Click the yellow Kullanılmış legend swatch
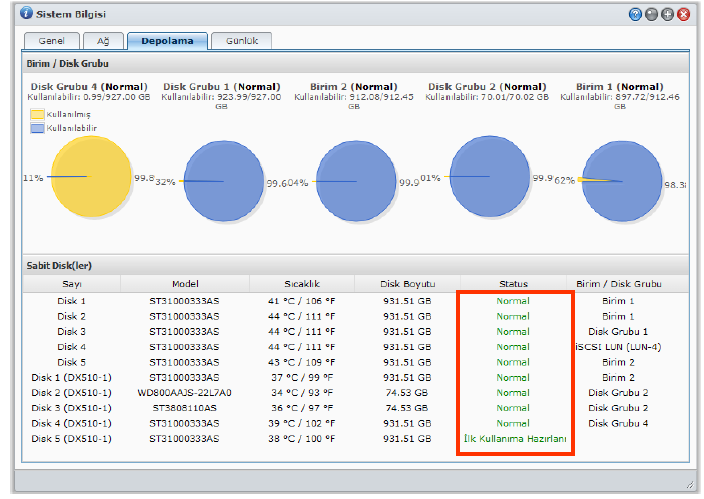 pos(37,115)
